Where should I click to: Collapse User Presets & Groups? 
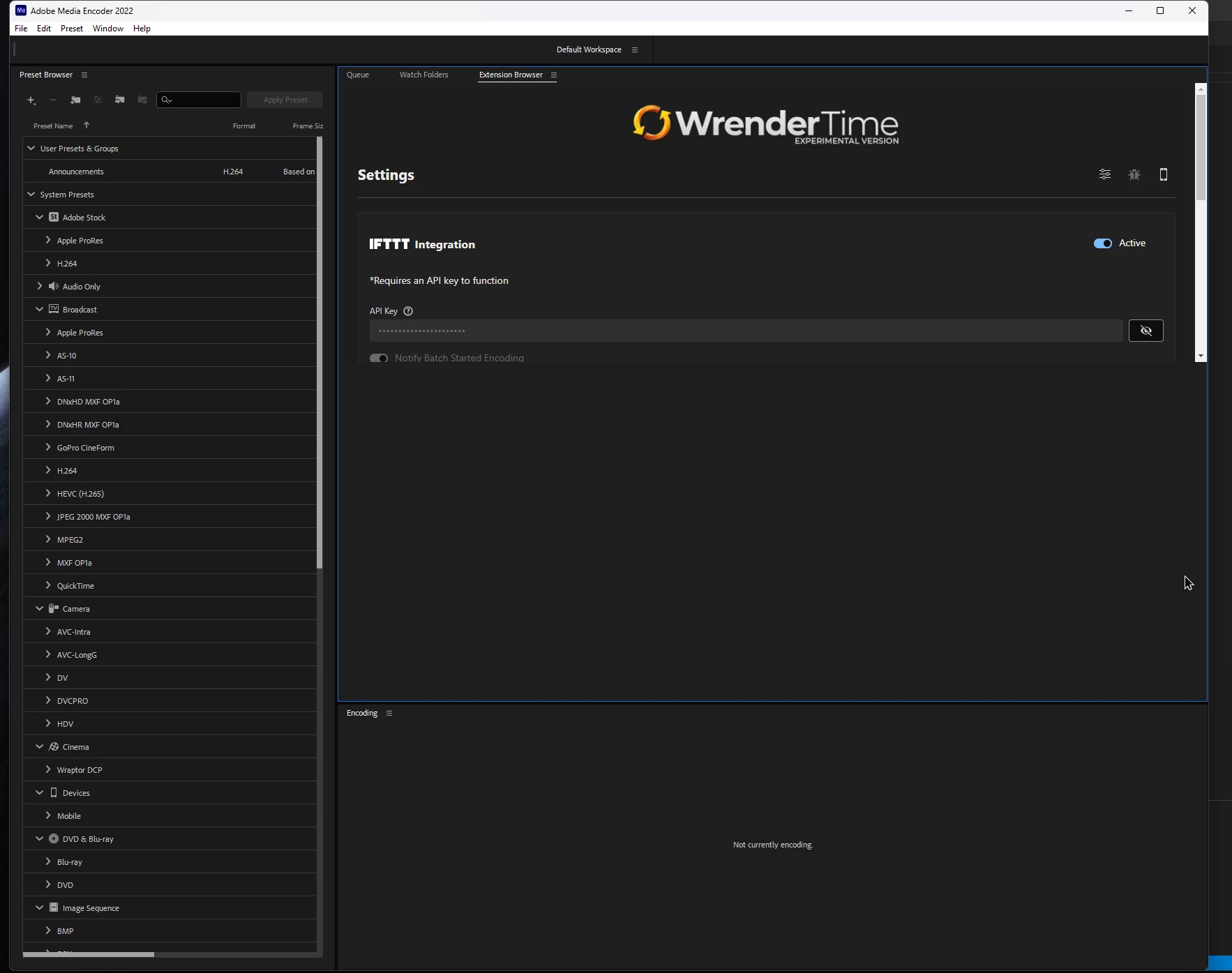coord(31,148)
